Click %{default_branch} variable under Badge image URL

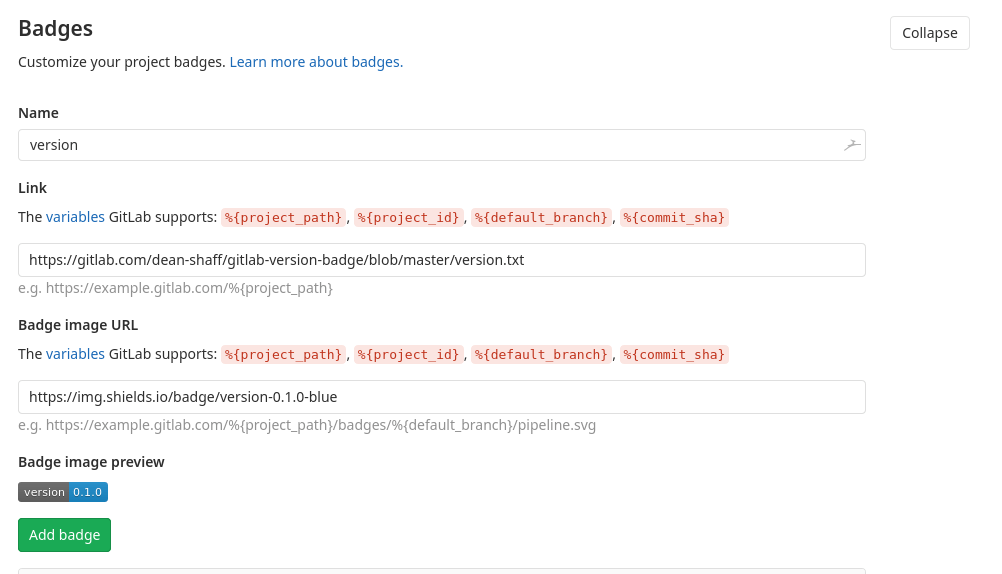coord(541,354)
